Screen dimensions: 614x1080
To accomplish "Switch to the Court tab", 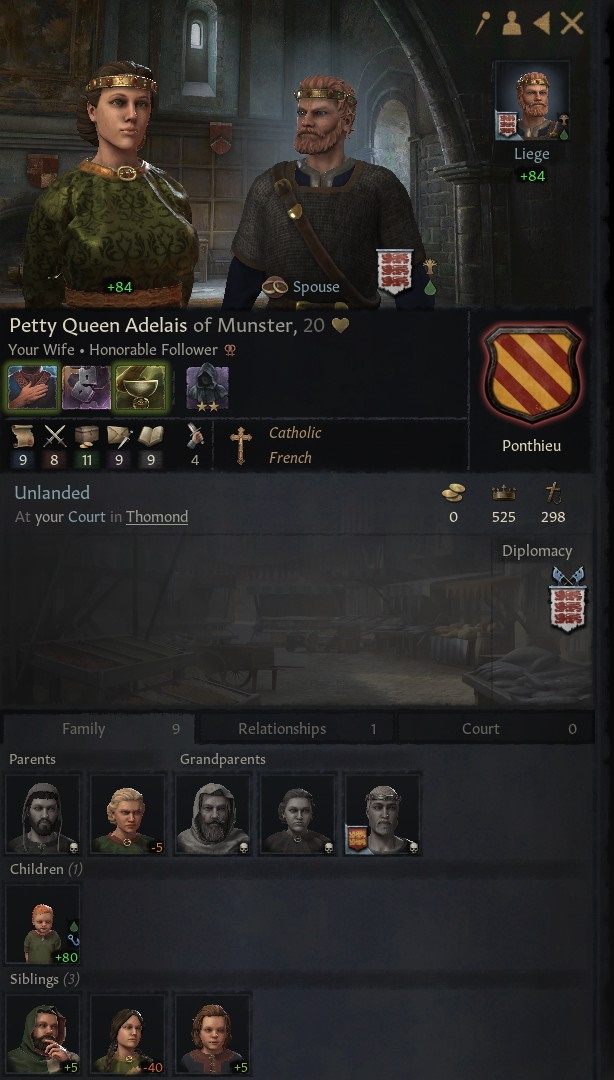I will (x=496, y=729).
